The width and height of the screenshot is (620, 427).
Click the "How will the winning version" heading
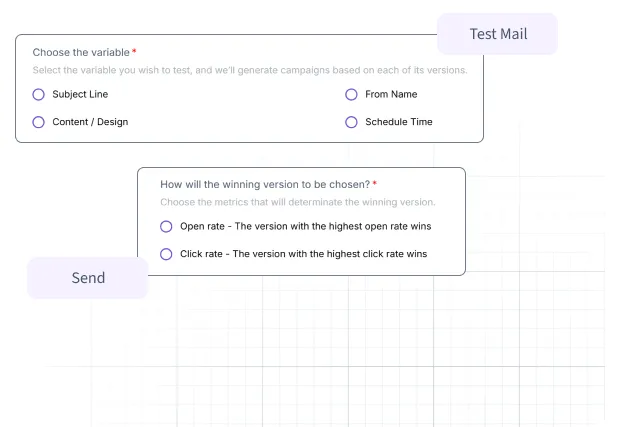tap(264, 184)
